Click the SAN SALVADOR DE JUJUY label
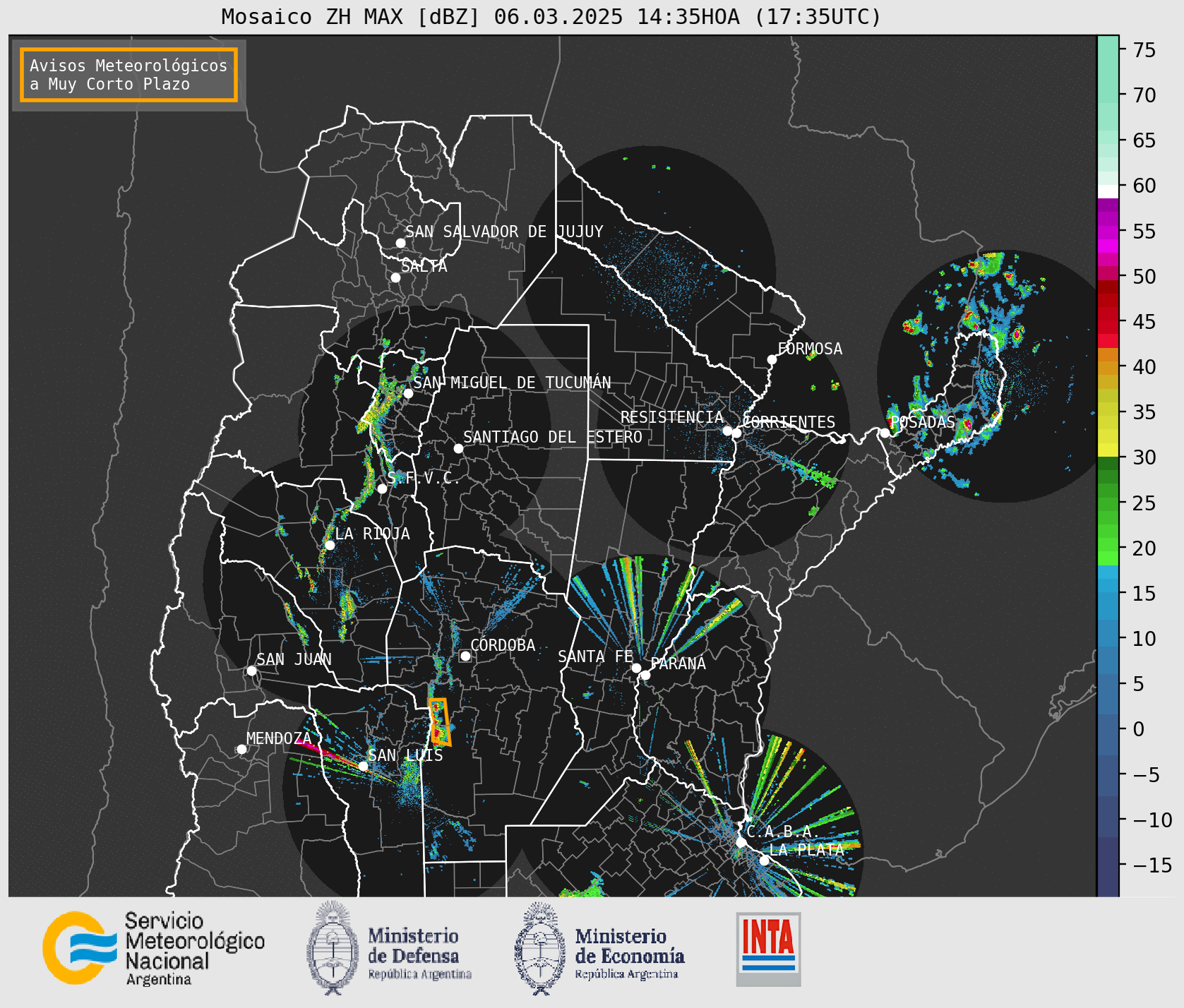Screen dimensions: 1184x1008 pos(504,232)
